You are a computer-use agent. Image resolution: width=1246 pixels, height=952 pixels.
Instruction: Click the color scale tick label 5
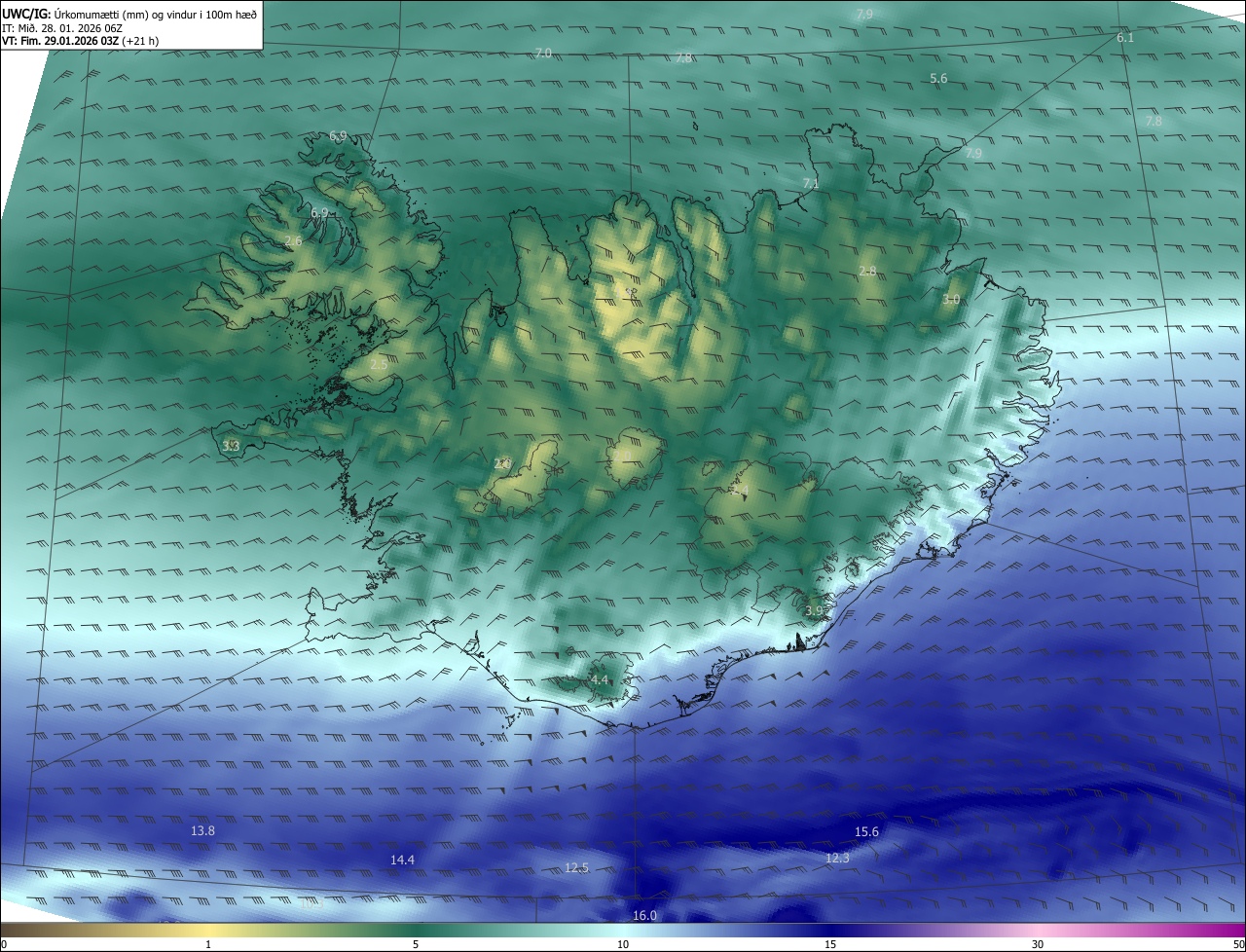[416, 944]
